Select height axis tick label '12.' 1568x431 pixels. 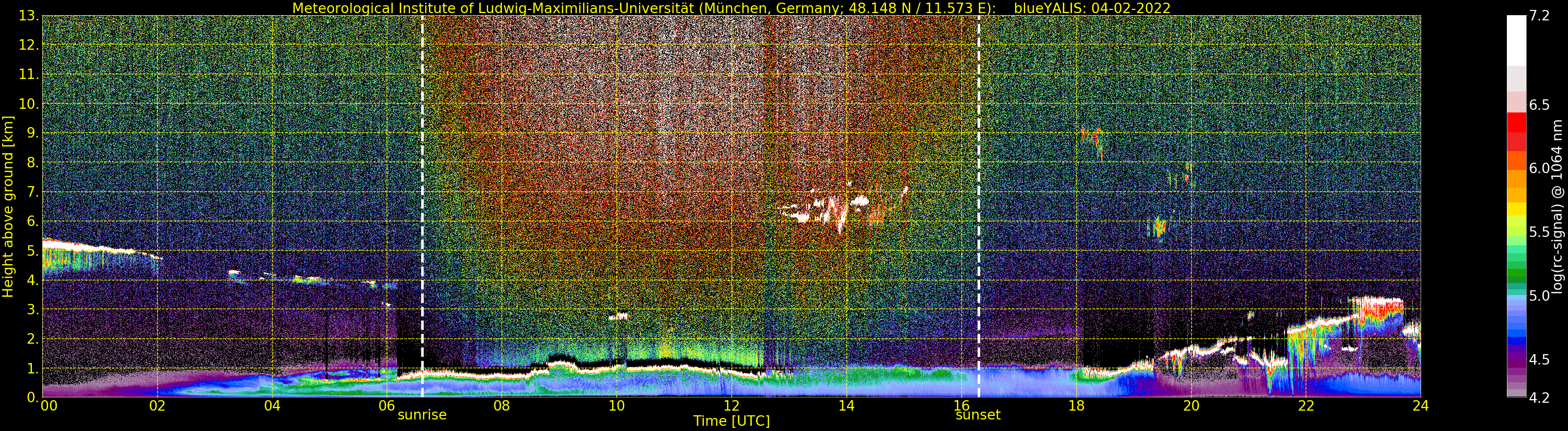tap(29, 45)
